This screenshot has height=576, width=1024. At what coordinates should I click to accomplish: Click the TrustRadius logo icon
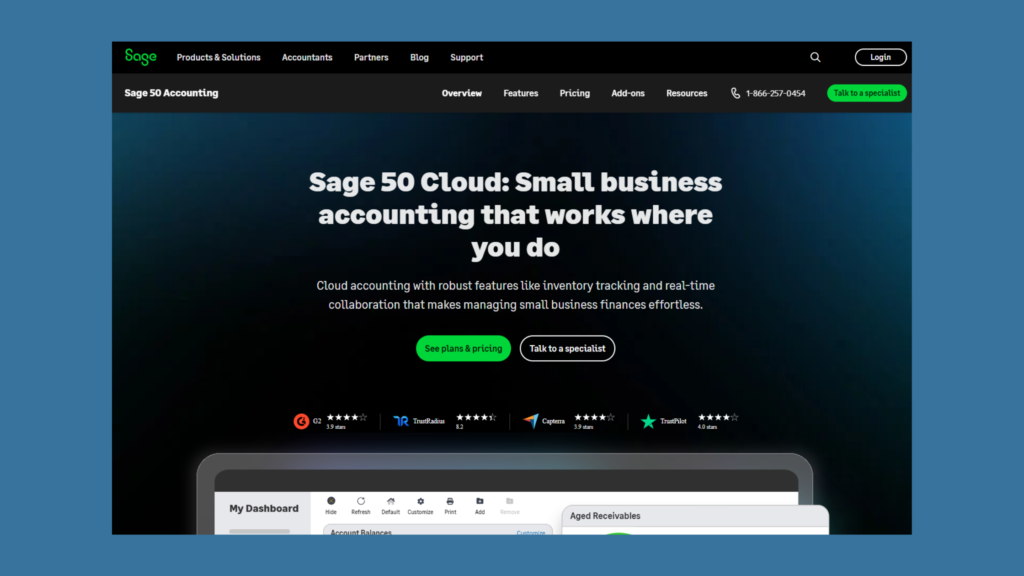pos(401,421)
